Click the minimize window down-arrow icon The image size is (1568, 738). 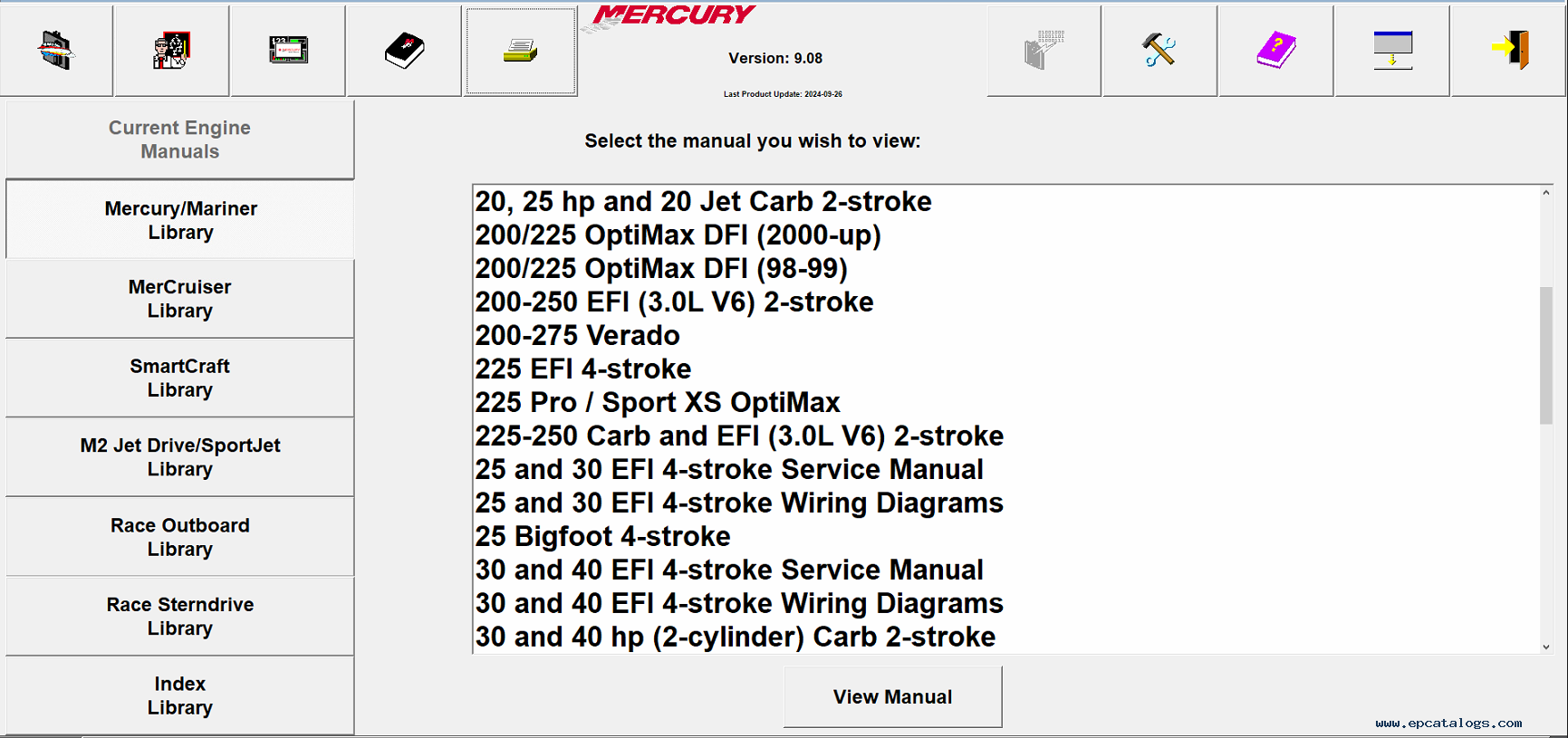coord(1392,50)
